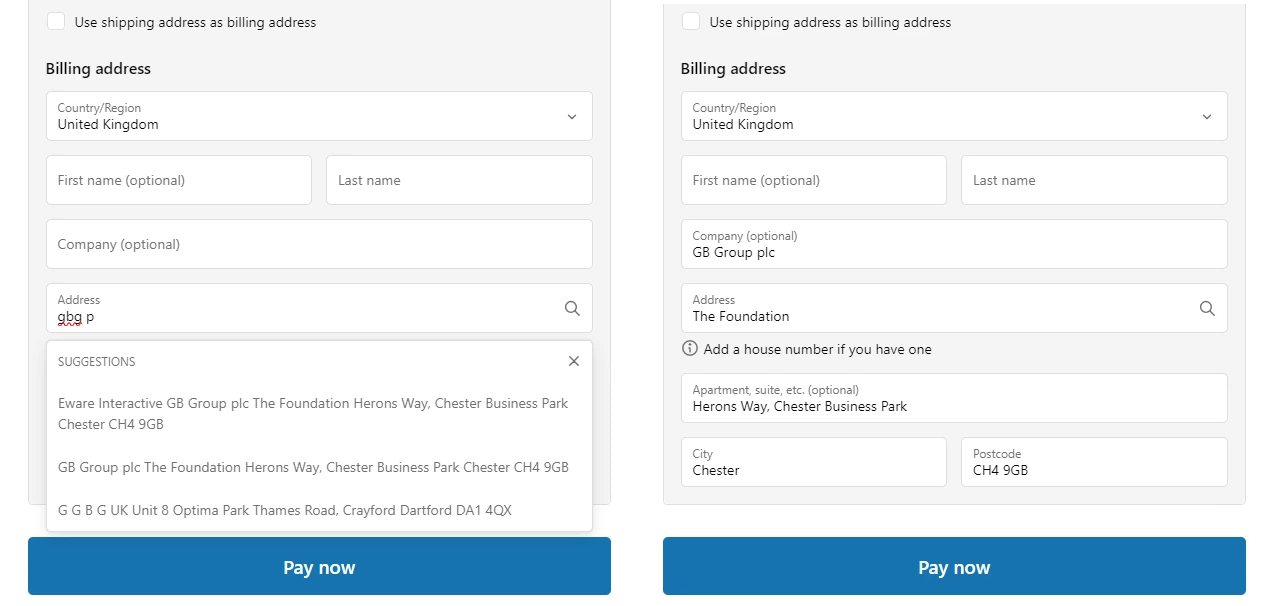Viewport: 1278px width, 606px height.
Task: Tick the left 'Use shipping address as billing address' checkbox
Action: point(56,22)
